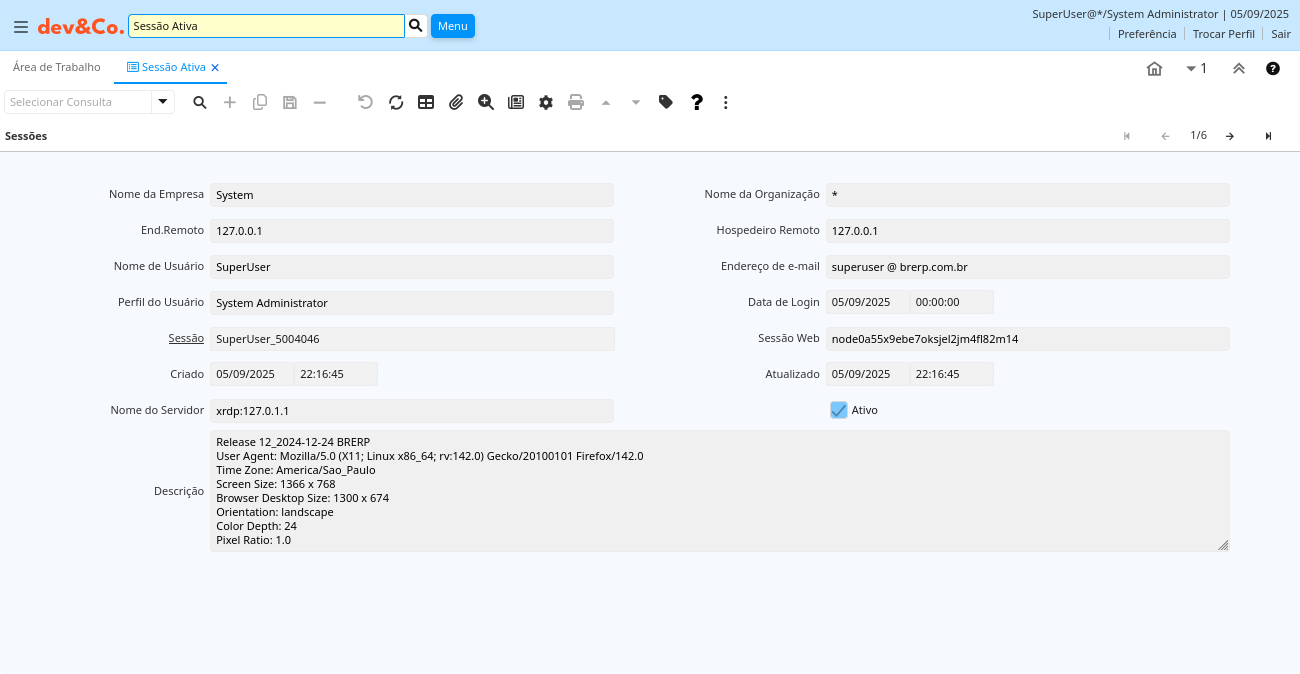Click the Trocar Perfil link
Image resolution: width=1300 pixels, height=674 pixels.
point(1223,34)
